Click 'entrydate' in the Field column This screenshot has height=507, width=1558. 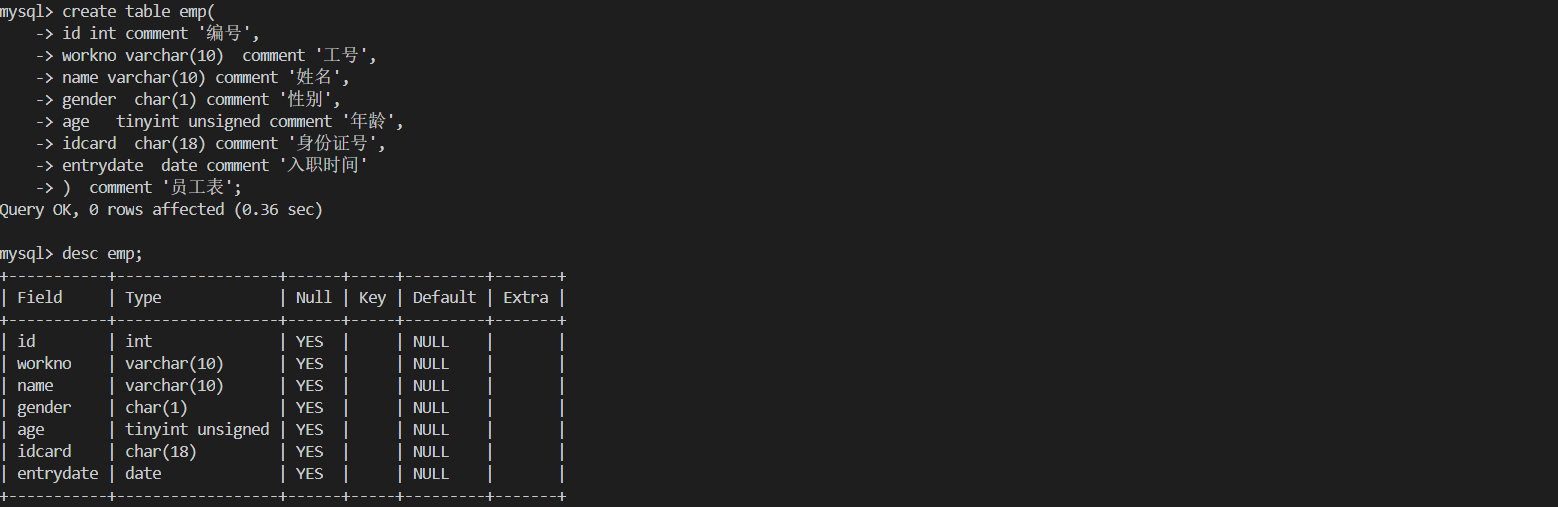[x=58, y=473]
